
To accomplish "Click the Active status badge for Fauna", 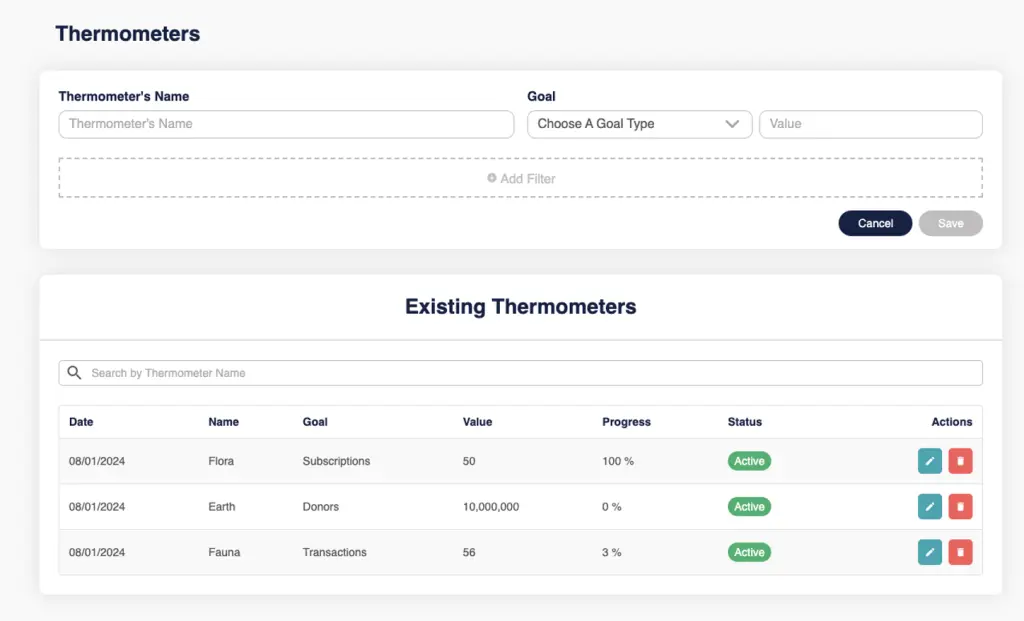I will tap(749, 552).
